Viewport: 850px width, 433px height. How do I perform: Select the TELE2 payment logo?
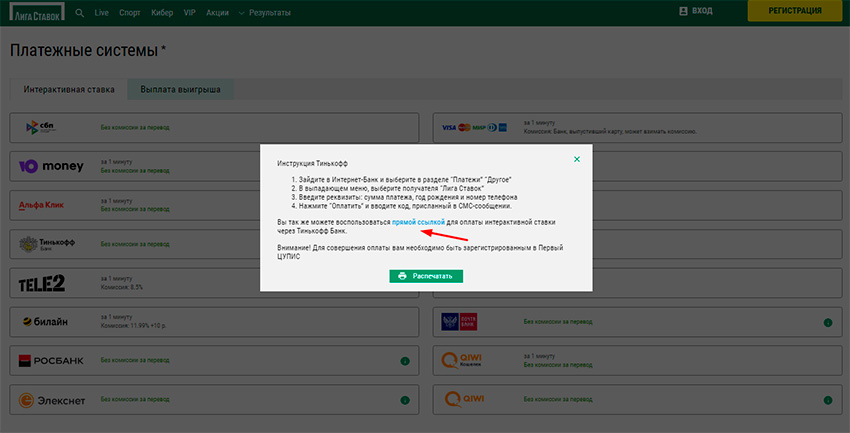[x=42, y=283]
